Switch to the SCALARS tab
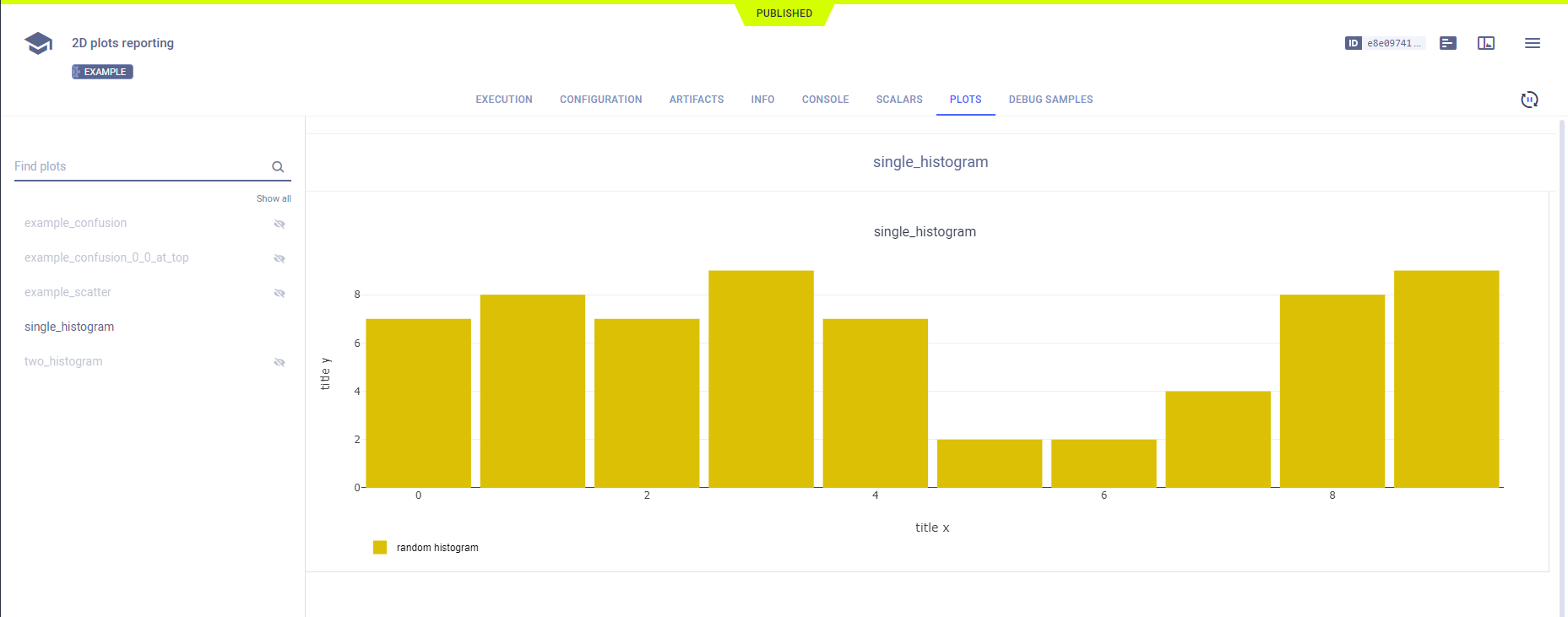The height and width of the screenshot is (617, 1568). point(898,100)
